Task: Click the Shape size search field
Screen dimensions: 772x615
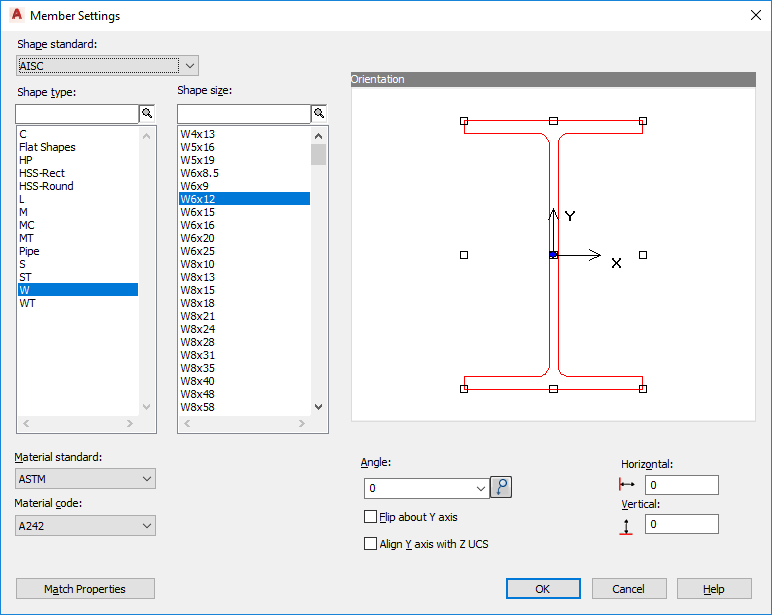Action: pyautogui.click(x=244, y=114)
